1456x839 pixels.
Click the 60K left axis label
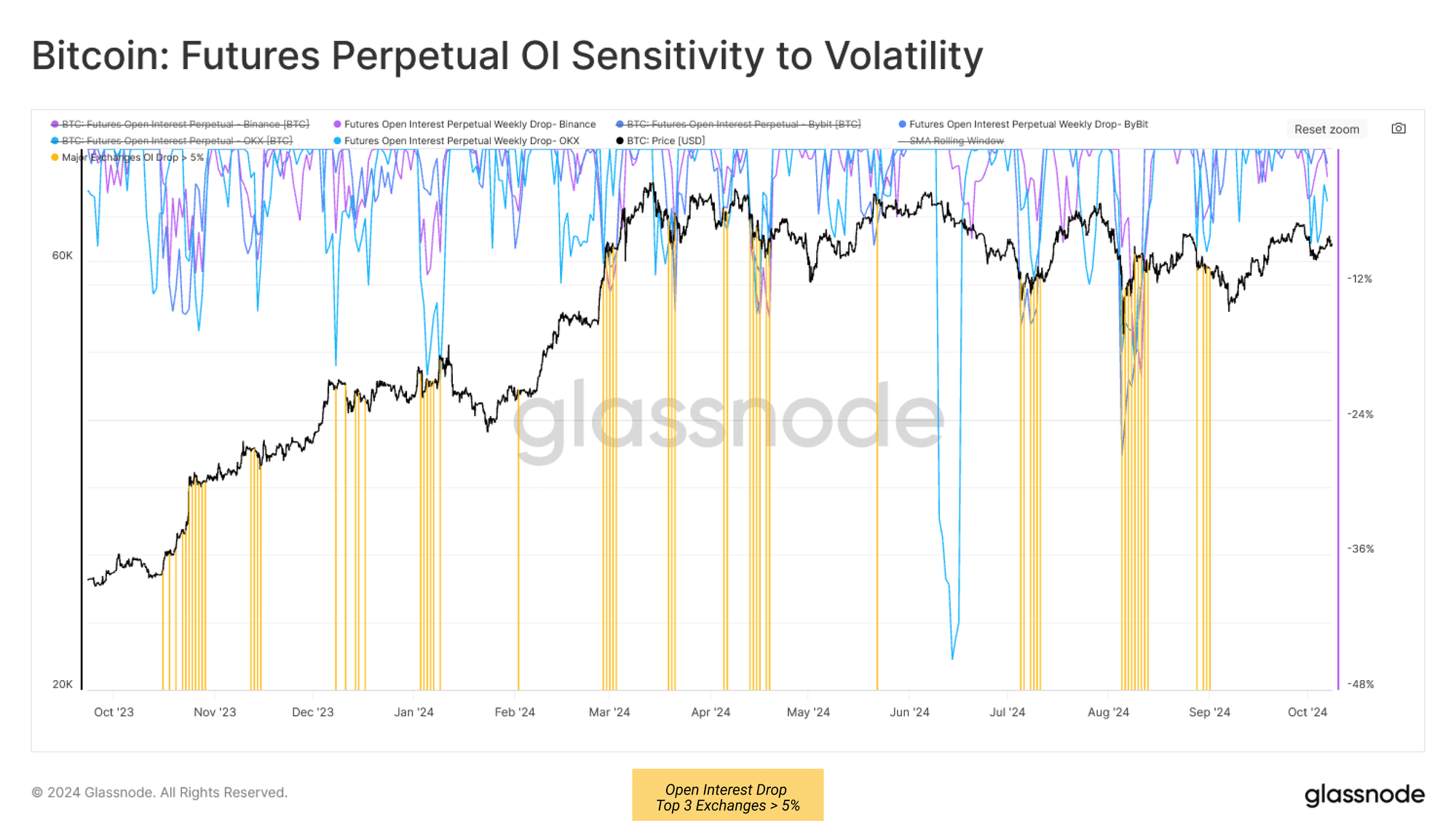click(x=63, y=256)
